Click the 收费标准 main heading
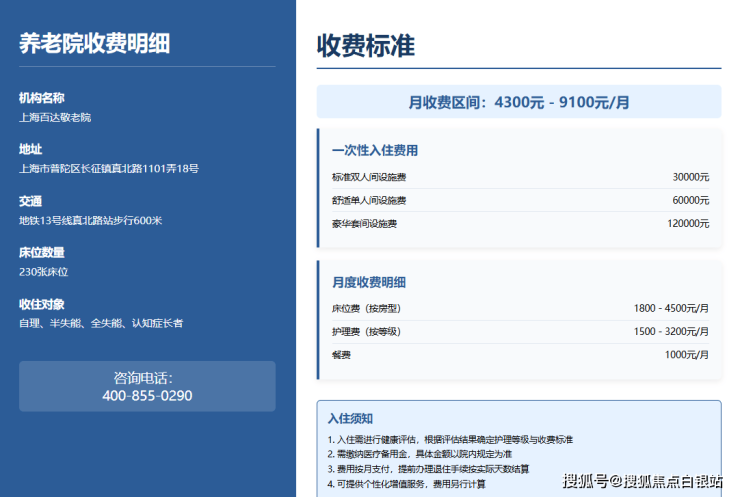Image resolution: width=740 pixels, height=497 pixels. pos(366,45)
